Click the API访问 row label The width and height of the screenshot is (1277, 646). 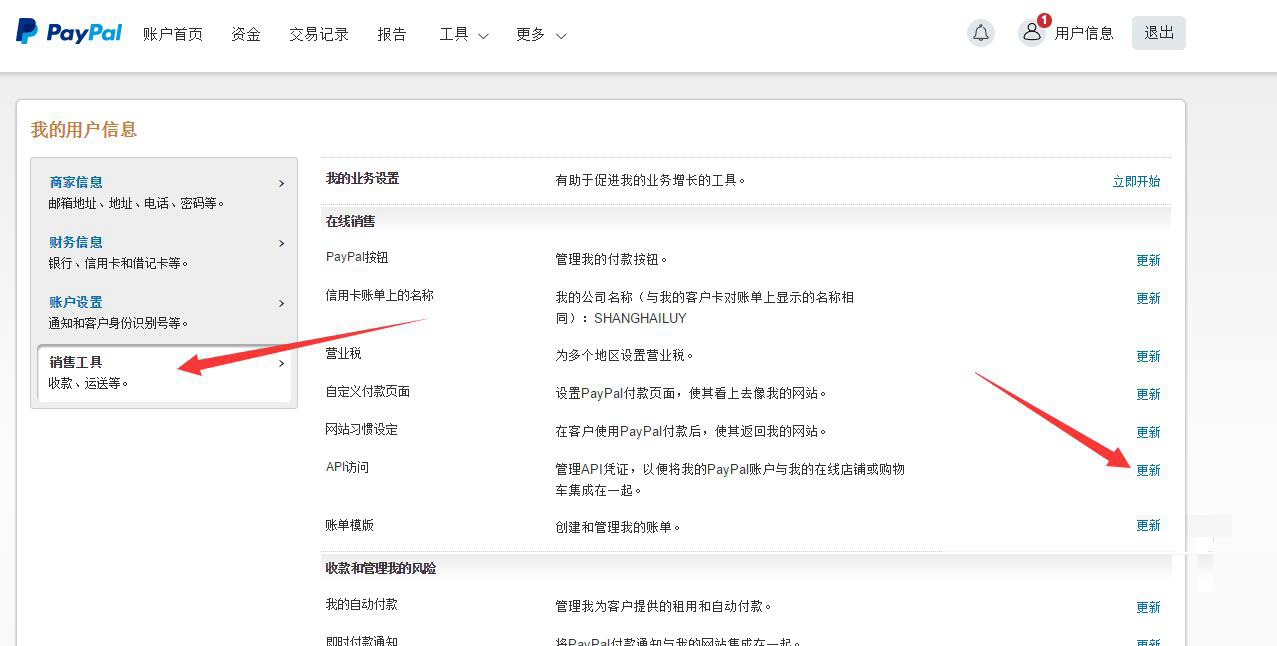coord(347,467)
